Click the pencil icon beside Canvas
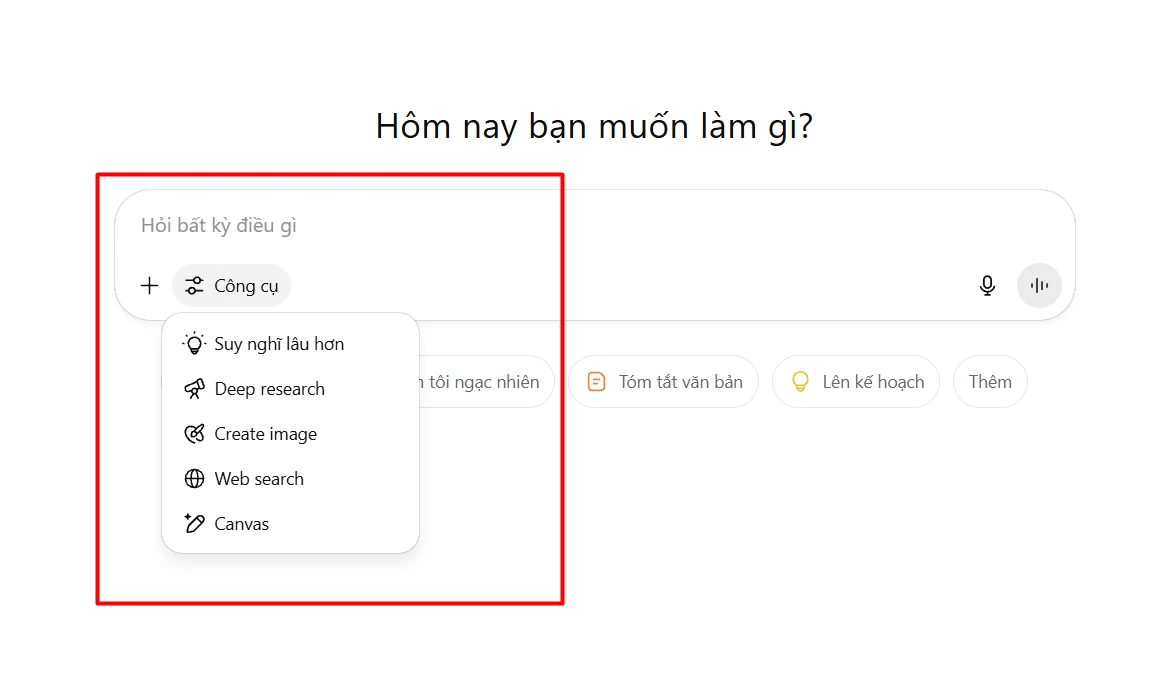This screenshot has width=1161, height=692. coord(194,524)
